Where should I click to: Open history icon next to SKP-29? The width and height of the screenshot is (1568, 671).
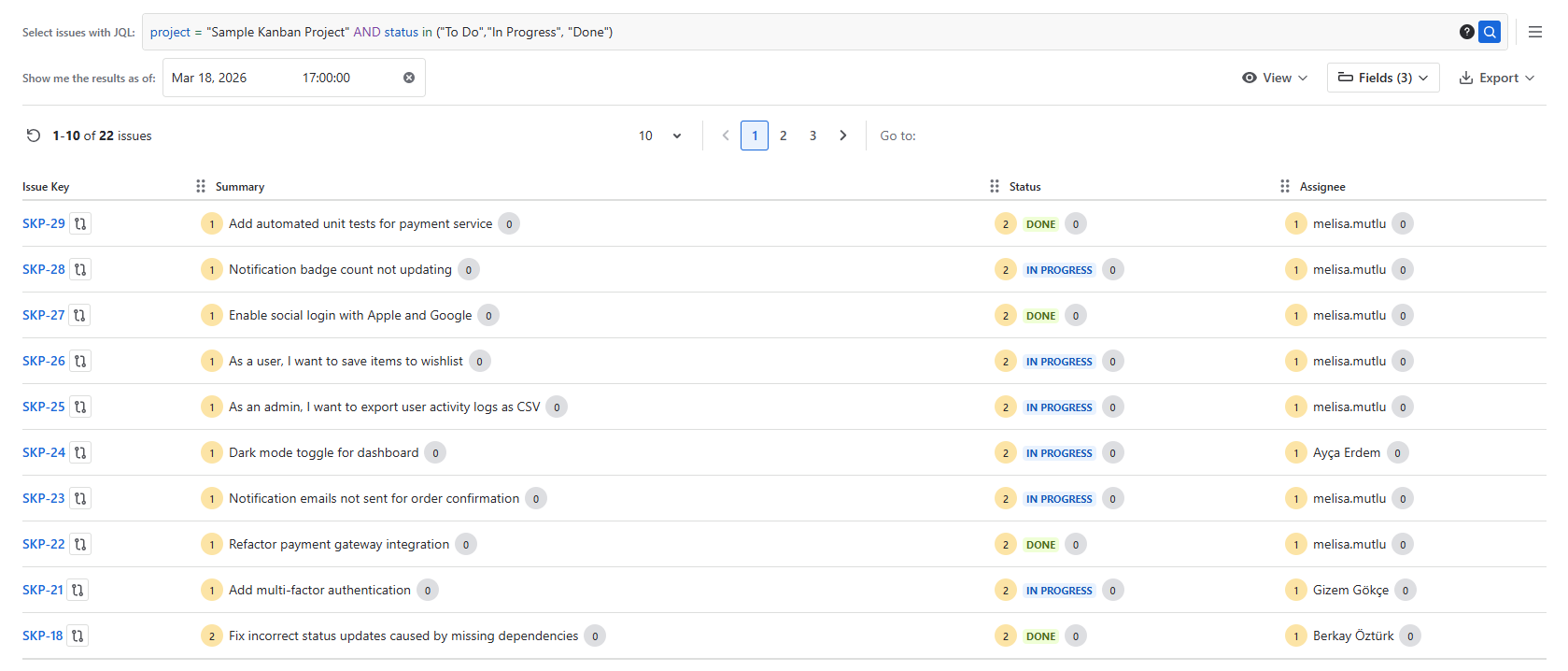[81, 224]
